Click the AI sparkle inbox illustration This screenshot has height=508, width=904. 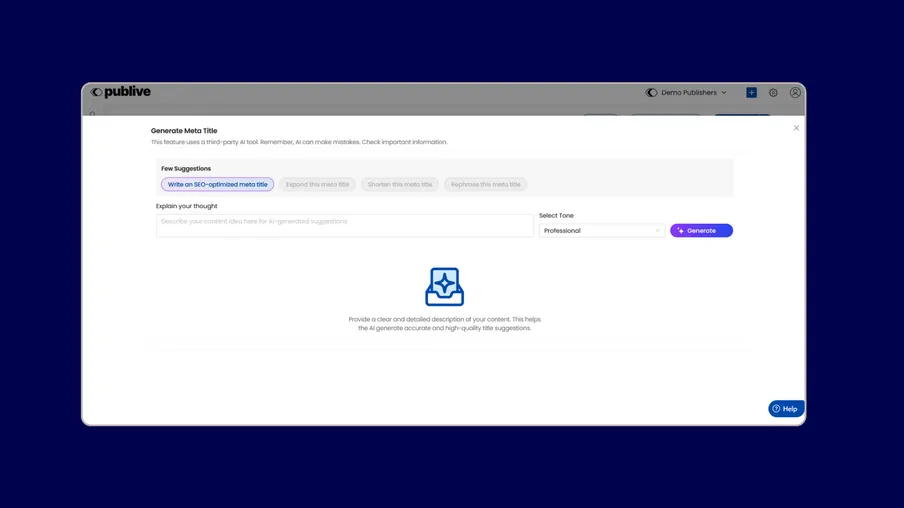(x=444, y=287)
